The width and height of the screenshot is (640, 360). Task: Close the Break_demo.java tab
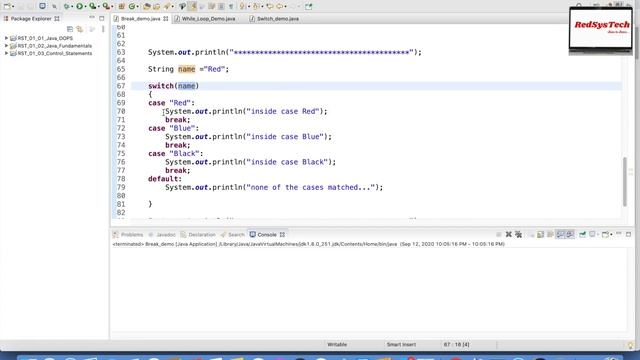click(x=166, y=19)
